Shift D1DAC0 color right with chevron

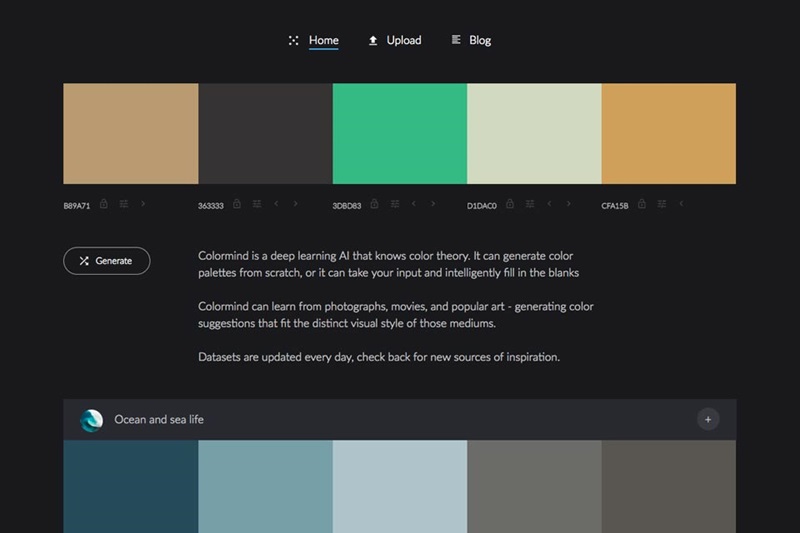(x=569, y=204)
